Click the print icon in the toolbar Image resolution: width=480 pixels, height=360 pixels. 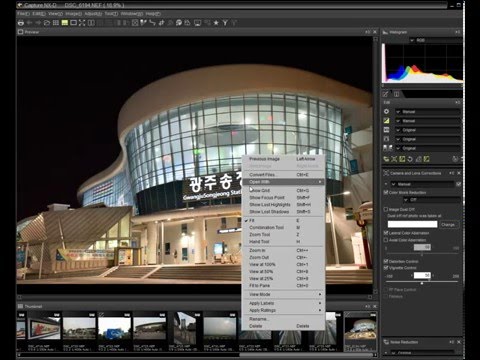[21, 23]
